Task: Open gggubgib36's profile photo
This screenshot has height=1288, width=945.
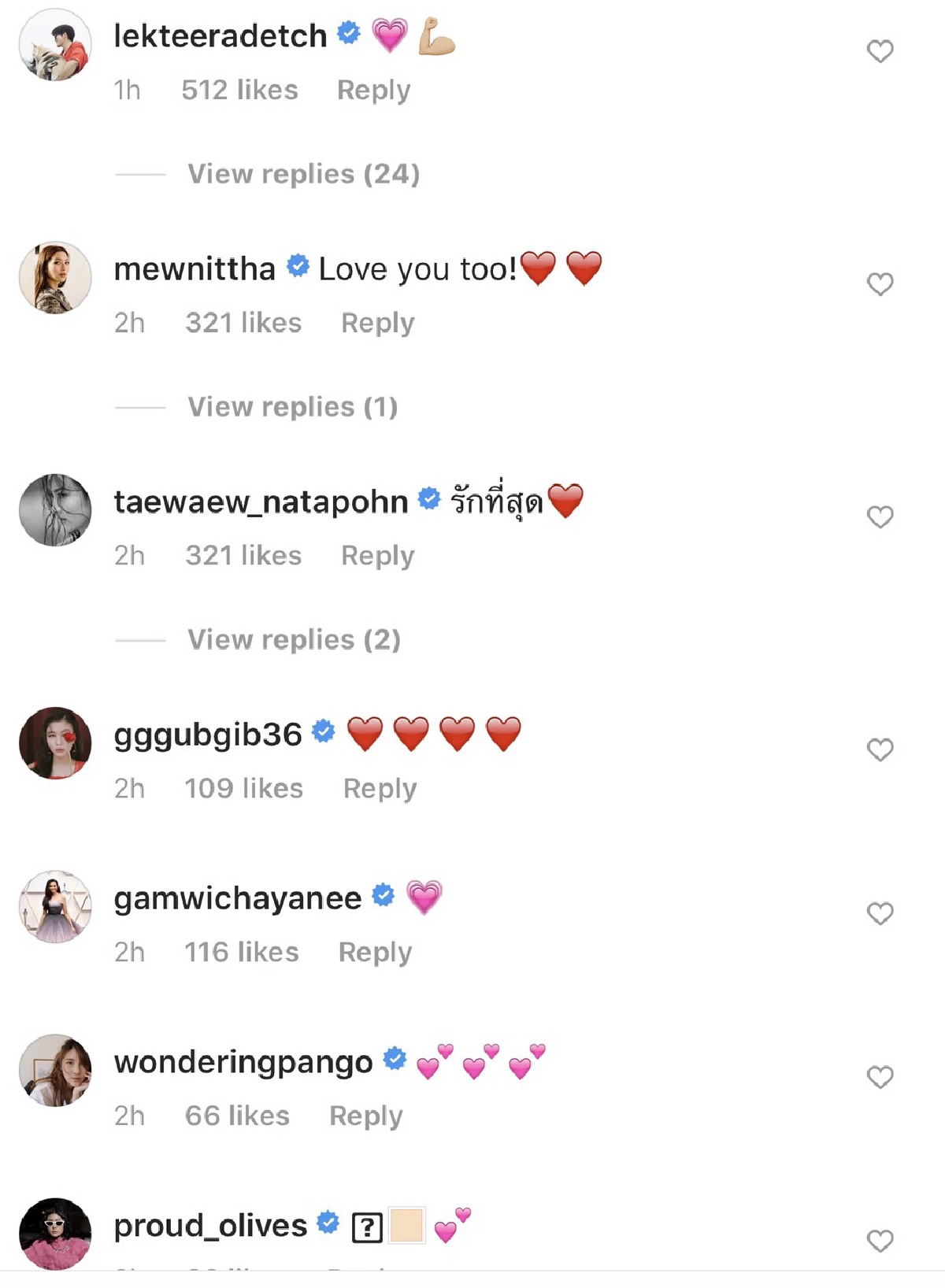Action: (x=55, y=743)
